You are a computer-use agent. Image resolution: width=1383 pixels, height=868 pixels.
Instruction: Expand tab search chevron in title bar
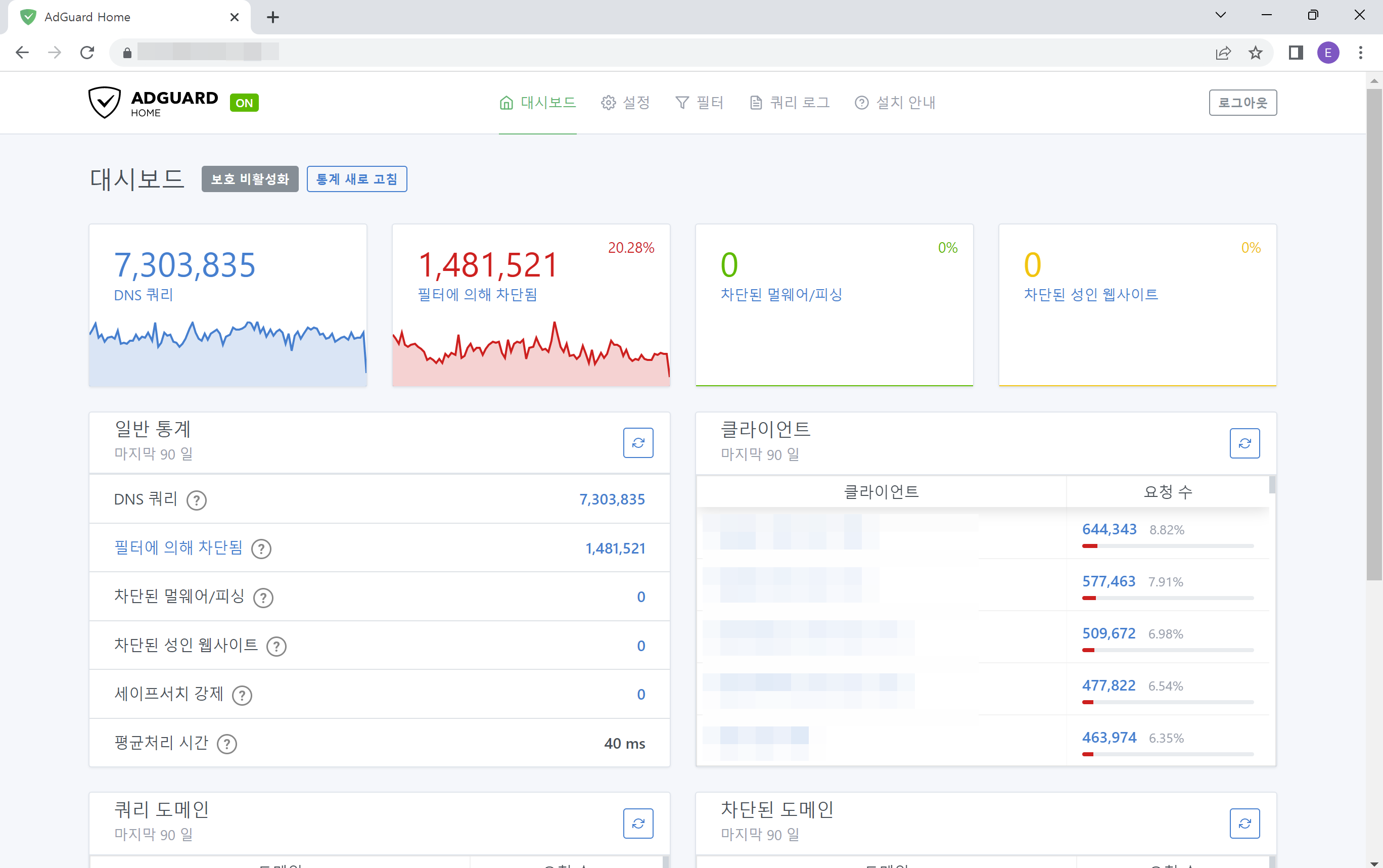point(1221,16)
